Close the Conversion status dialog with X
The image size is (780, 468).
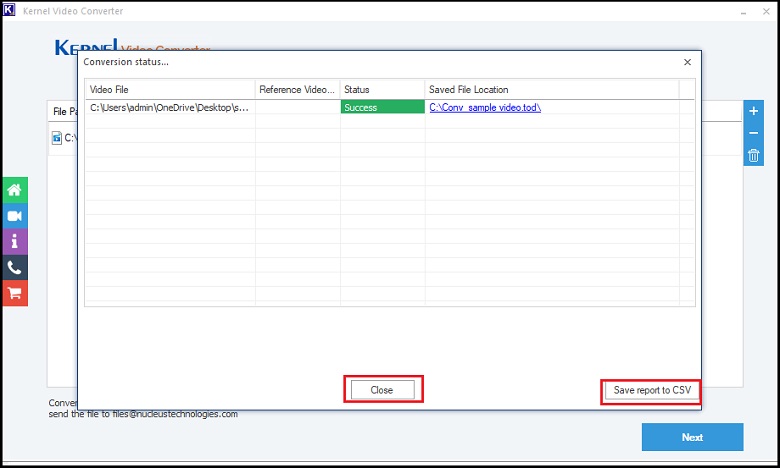click(687, 62)
